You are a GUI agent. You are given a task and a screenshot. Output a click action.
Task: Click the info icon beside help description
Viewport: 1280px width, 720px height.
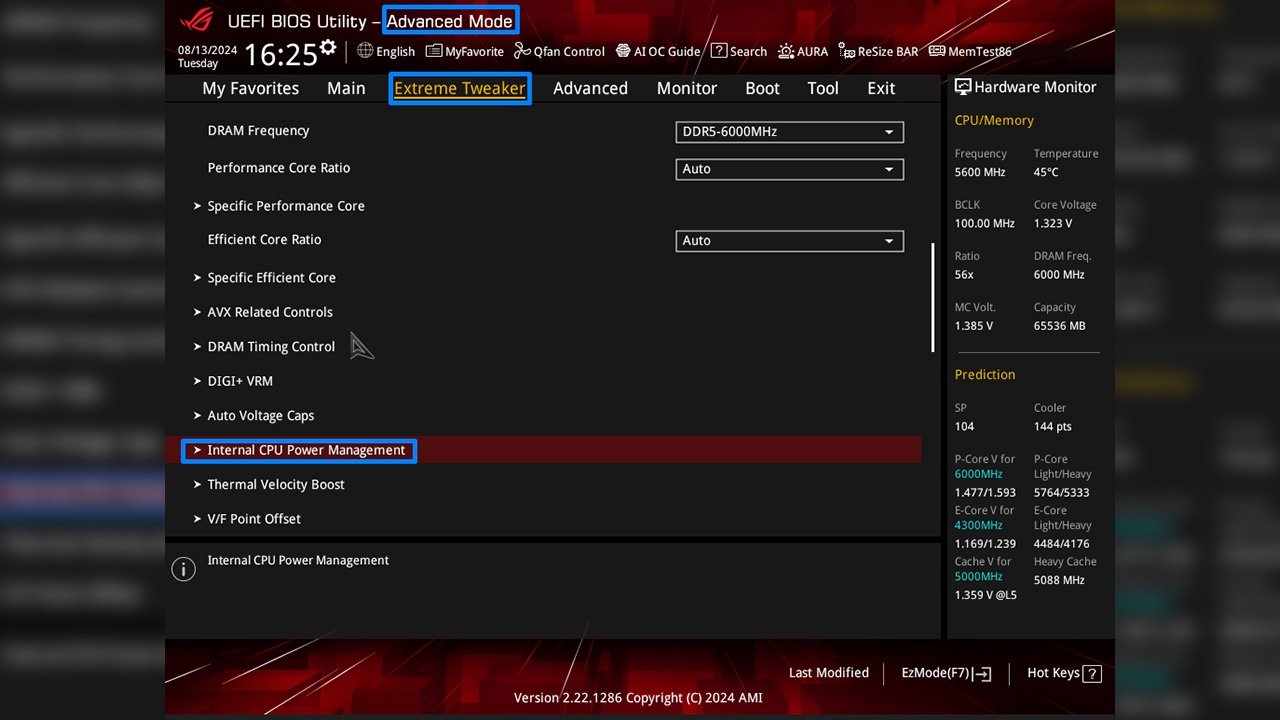183,569
